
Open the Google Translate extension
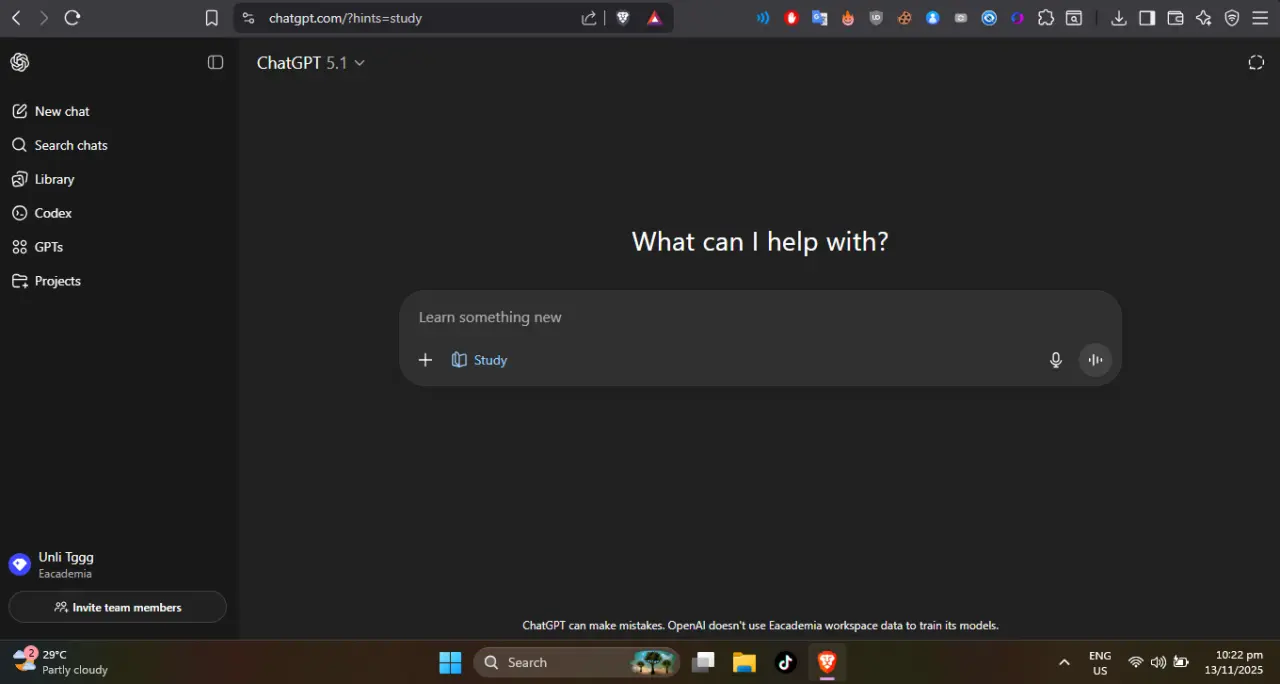click(820, 18)
